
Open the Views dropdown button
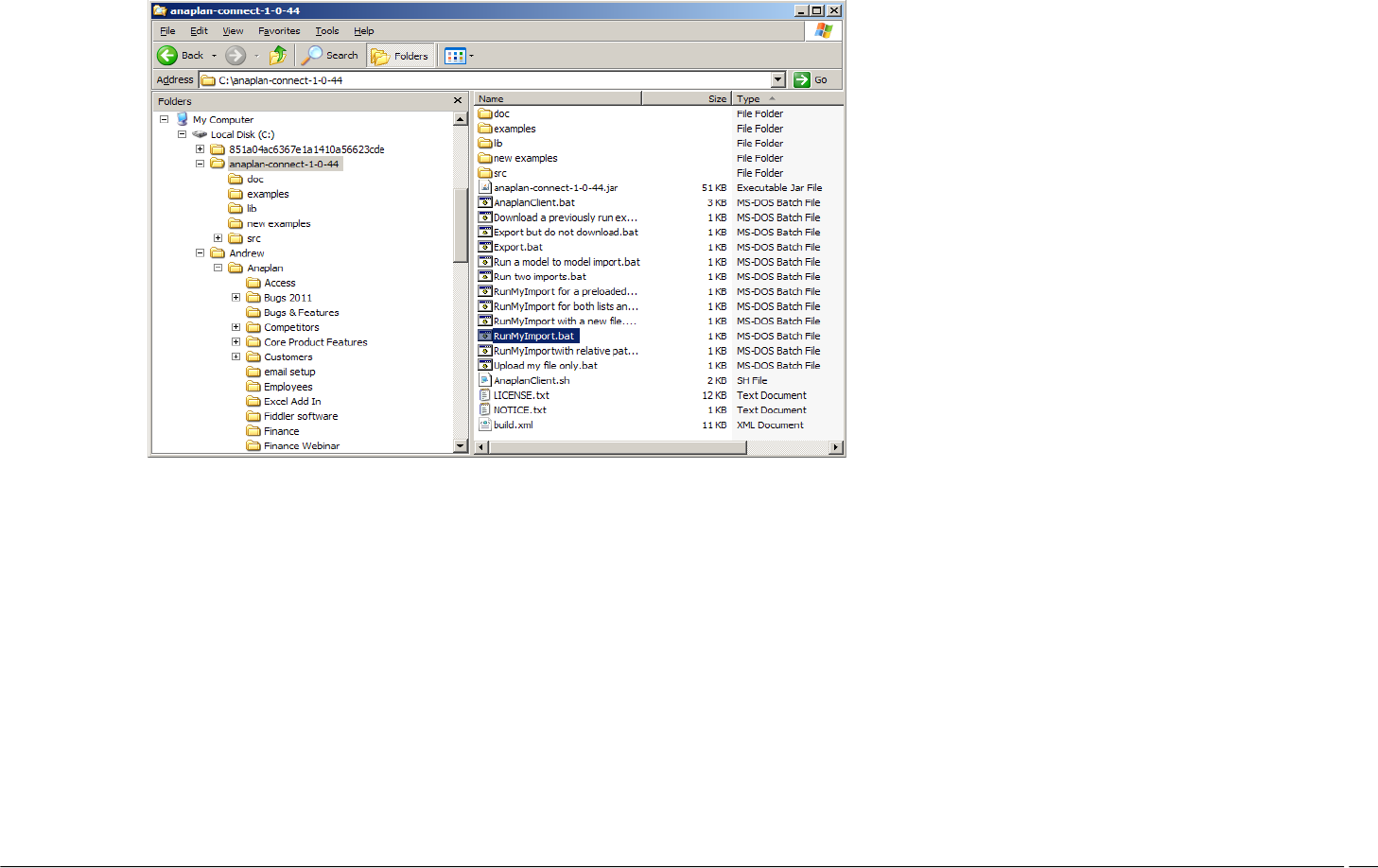point(459,56)
